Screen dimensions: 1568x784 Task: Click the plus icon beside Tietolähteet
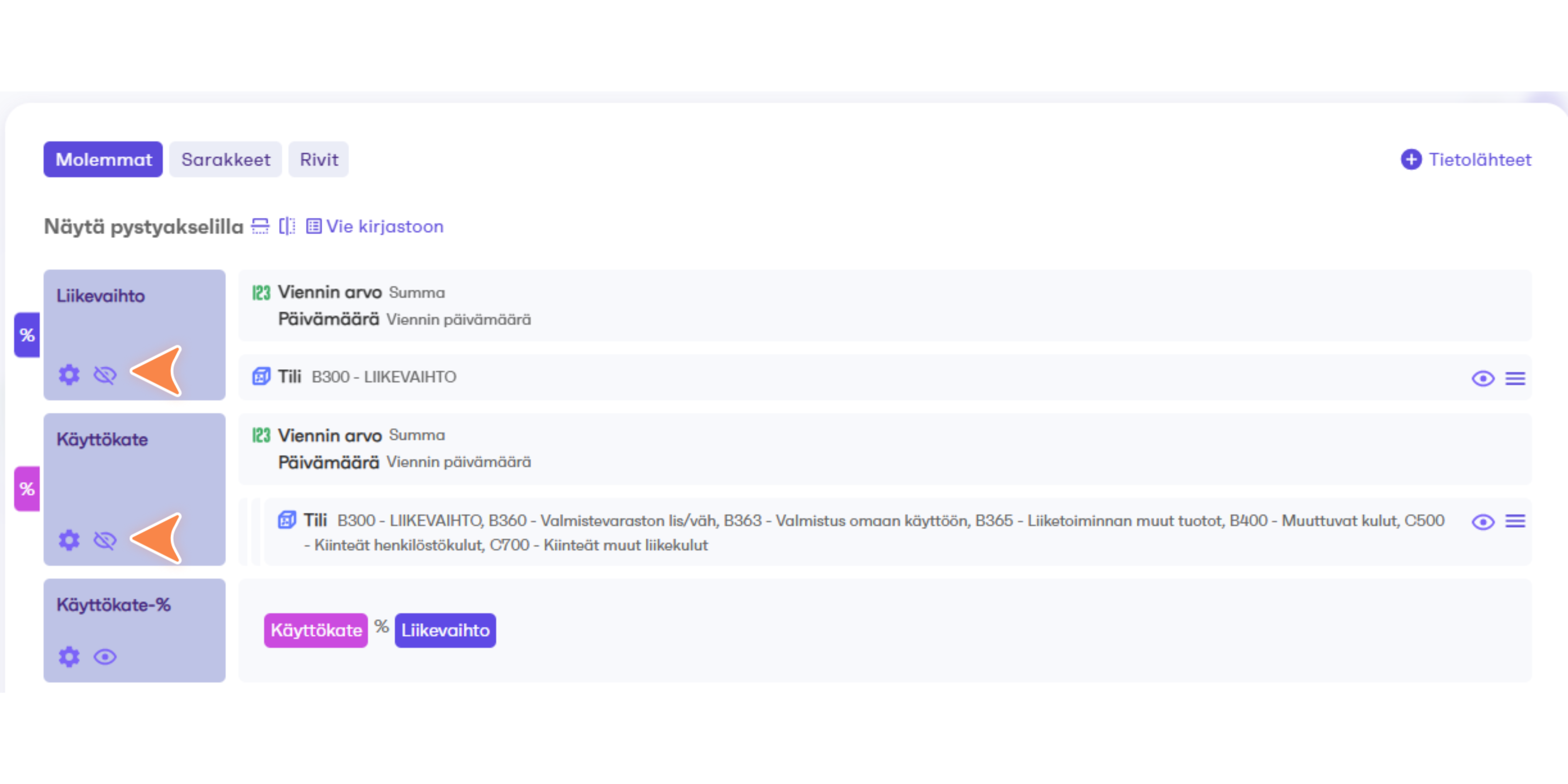click(1411, 159)
